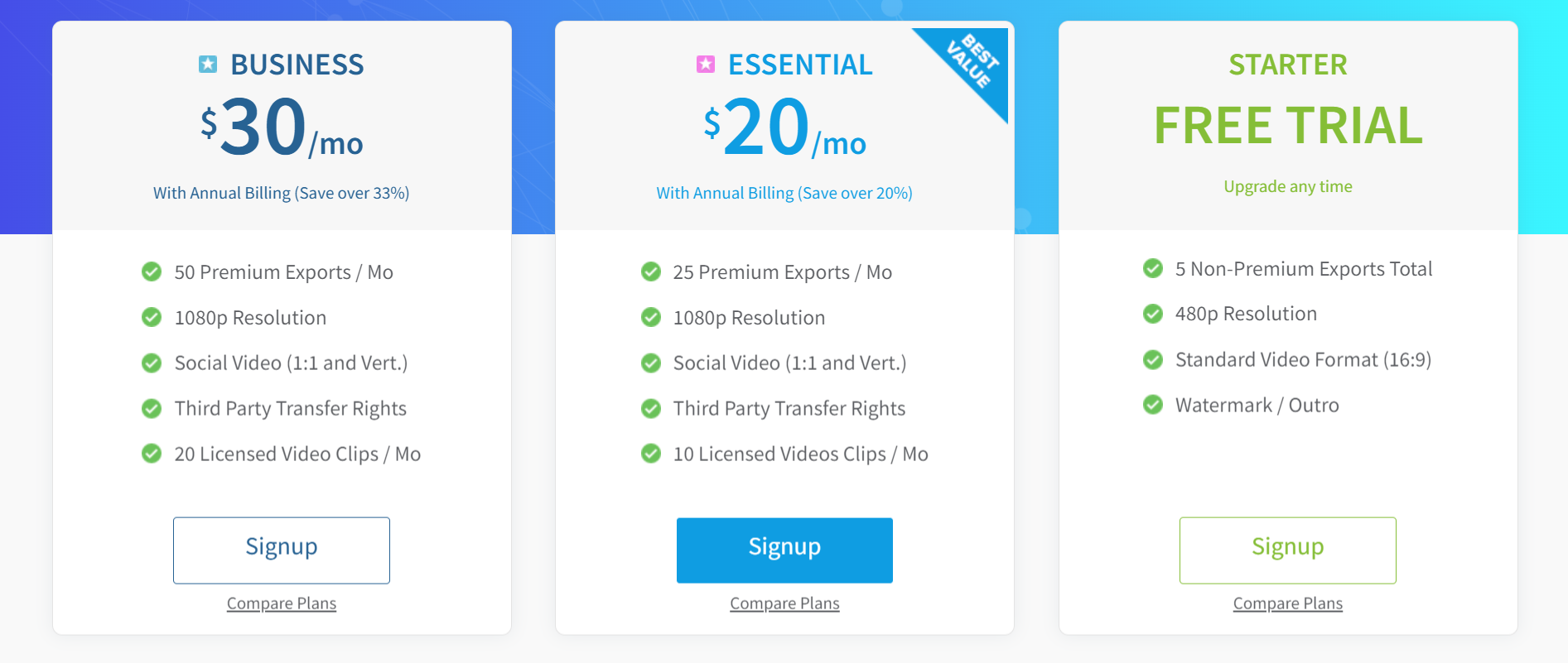1568x663 pixels.
Task: Click checkmark next to 480p Resolution
Action: (1153, 314)
